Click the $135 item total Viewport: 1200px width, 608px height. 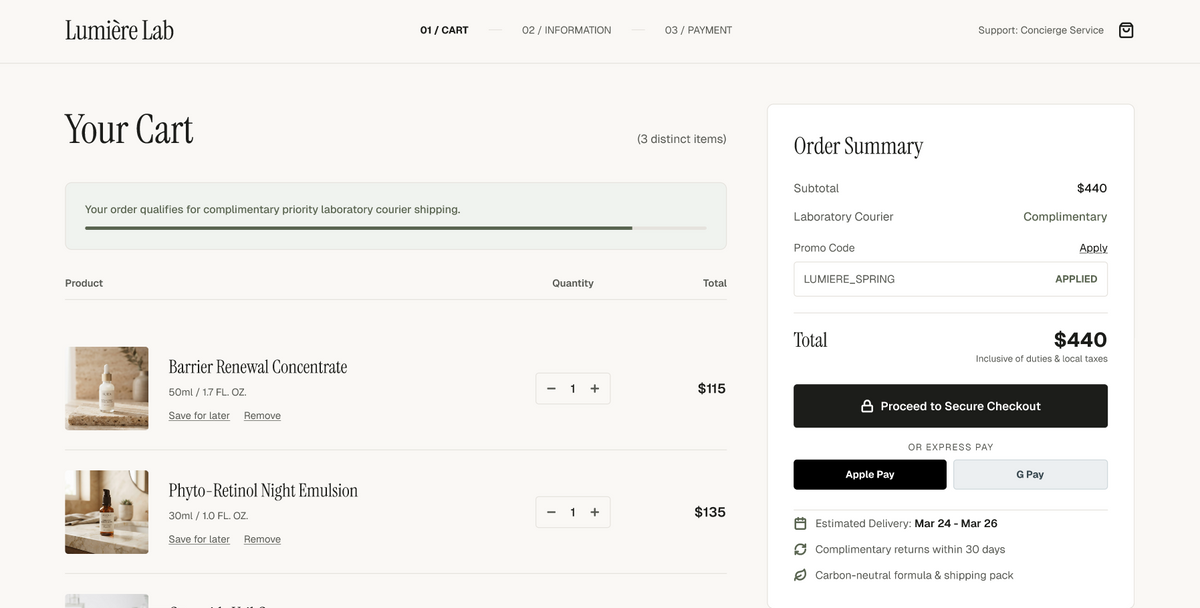click(x=710, y=512)
